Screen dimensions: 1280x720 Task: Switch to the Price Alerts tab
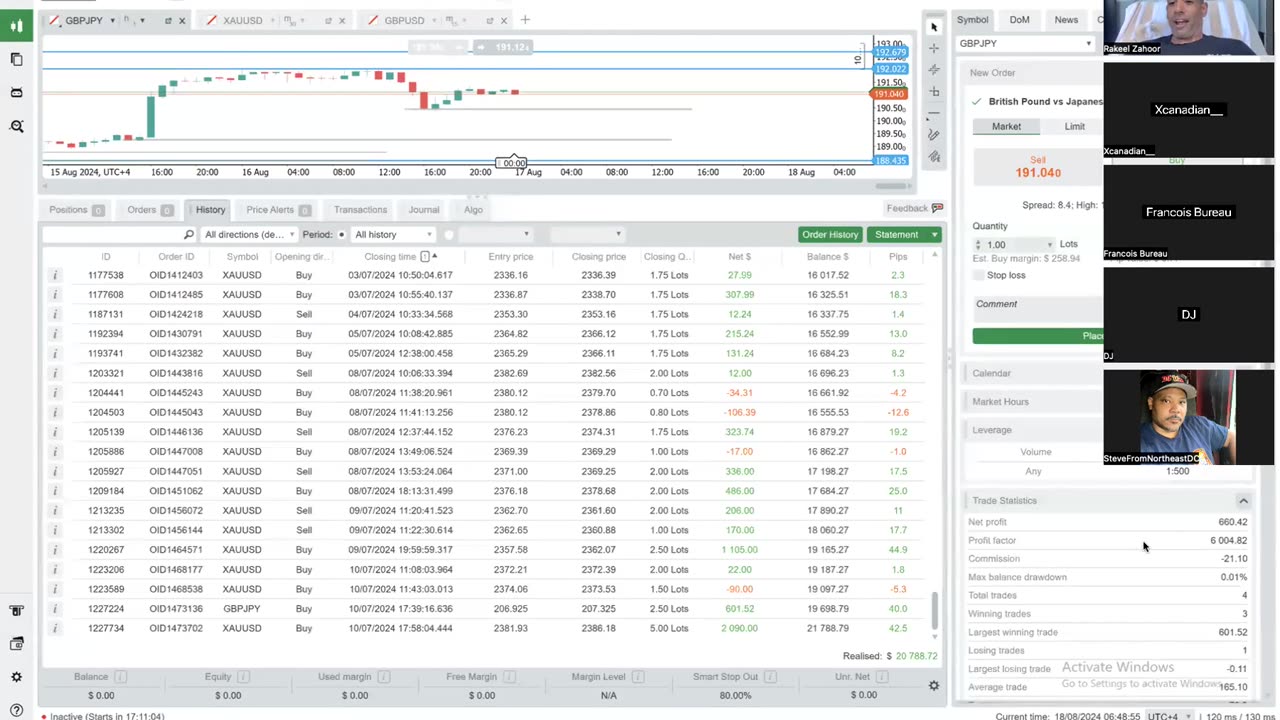point(278,209)
